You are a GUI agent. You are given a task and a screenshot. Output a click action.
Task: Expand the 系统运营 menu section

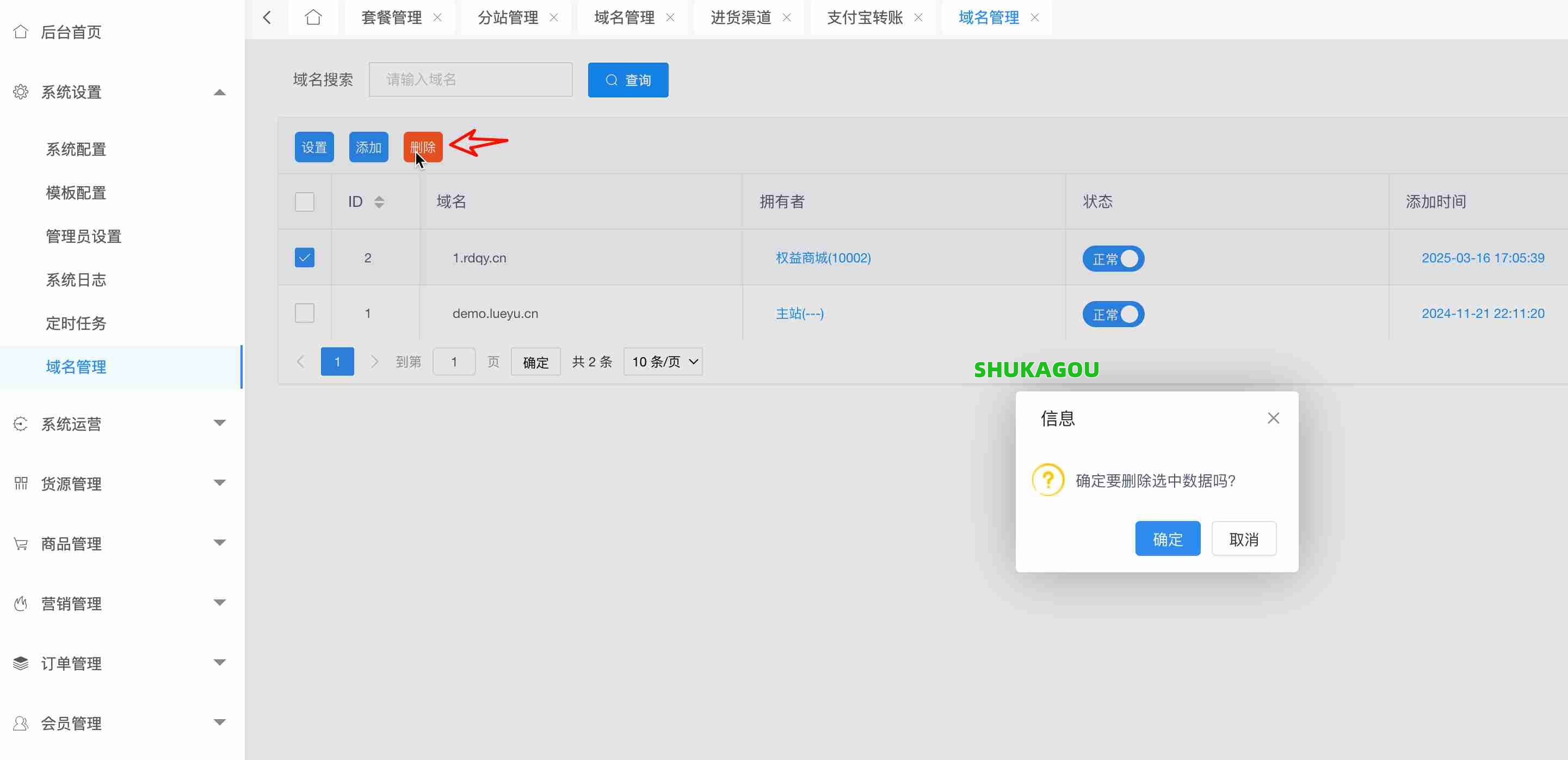point(219,422)
